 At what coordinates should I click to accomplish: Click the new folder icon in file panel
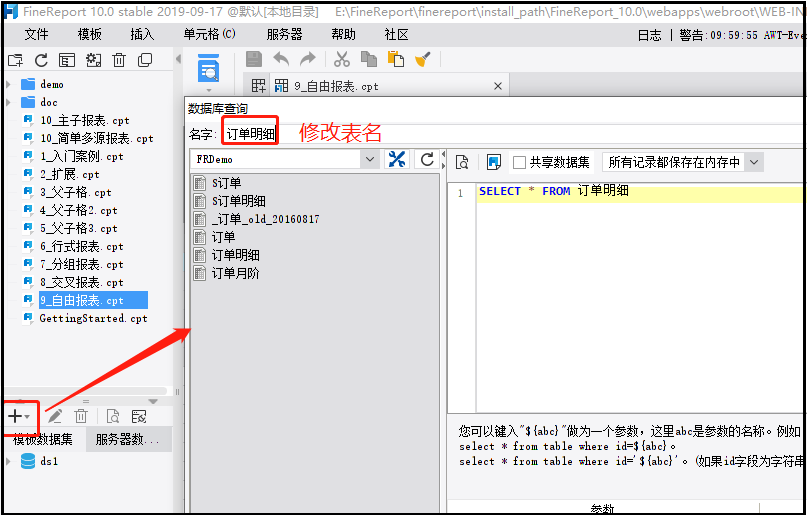coord(15,60)
